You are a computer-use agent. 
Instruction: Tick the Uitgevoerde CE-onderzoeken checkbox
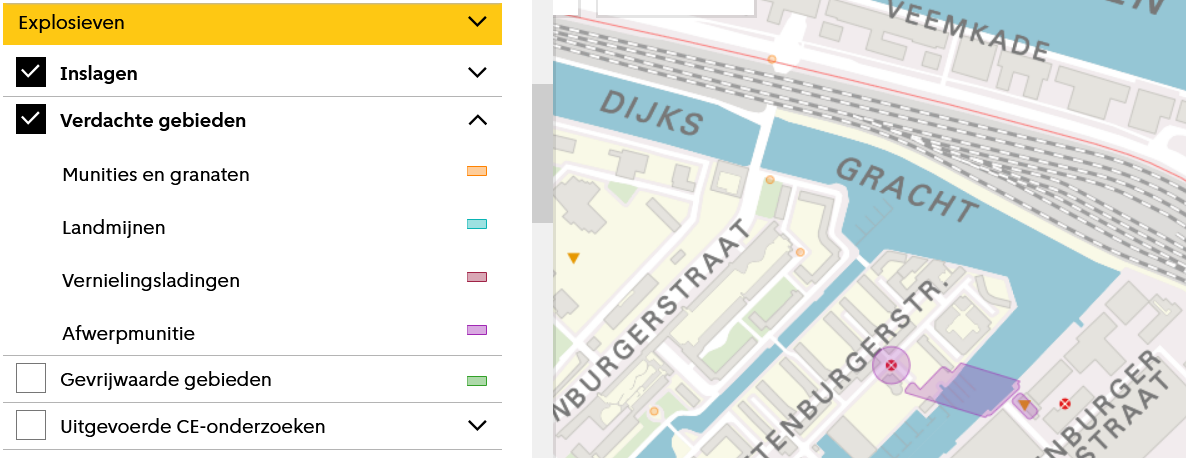point(31,425)
